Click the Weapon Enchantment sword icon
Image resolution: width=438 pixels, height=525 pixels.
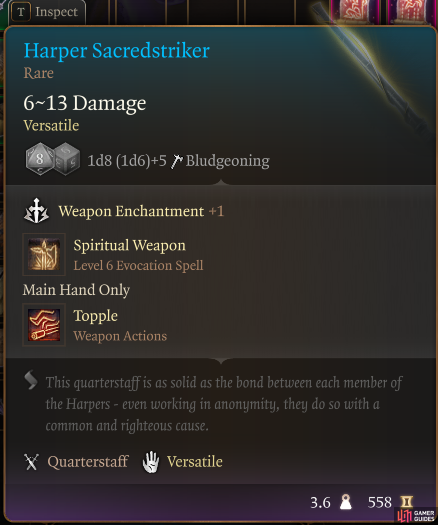pos(36,211)
